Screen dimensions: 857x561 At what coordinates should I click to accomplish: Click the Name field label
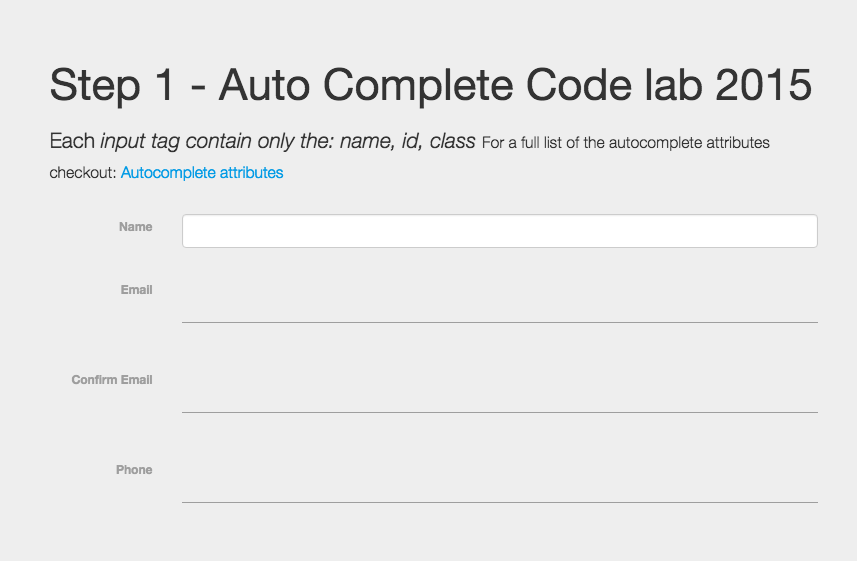point(136,227)
